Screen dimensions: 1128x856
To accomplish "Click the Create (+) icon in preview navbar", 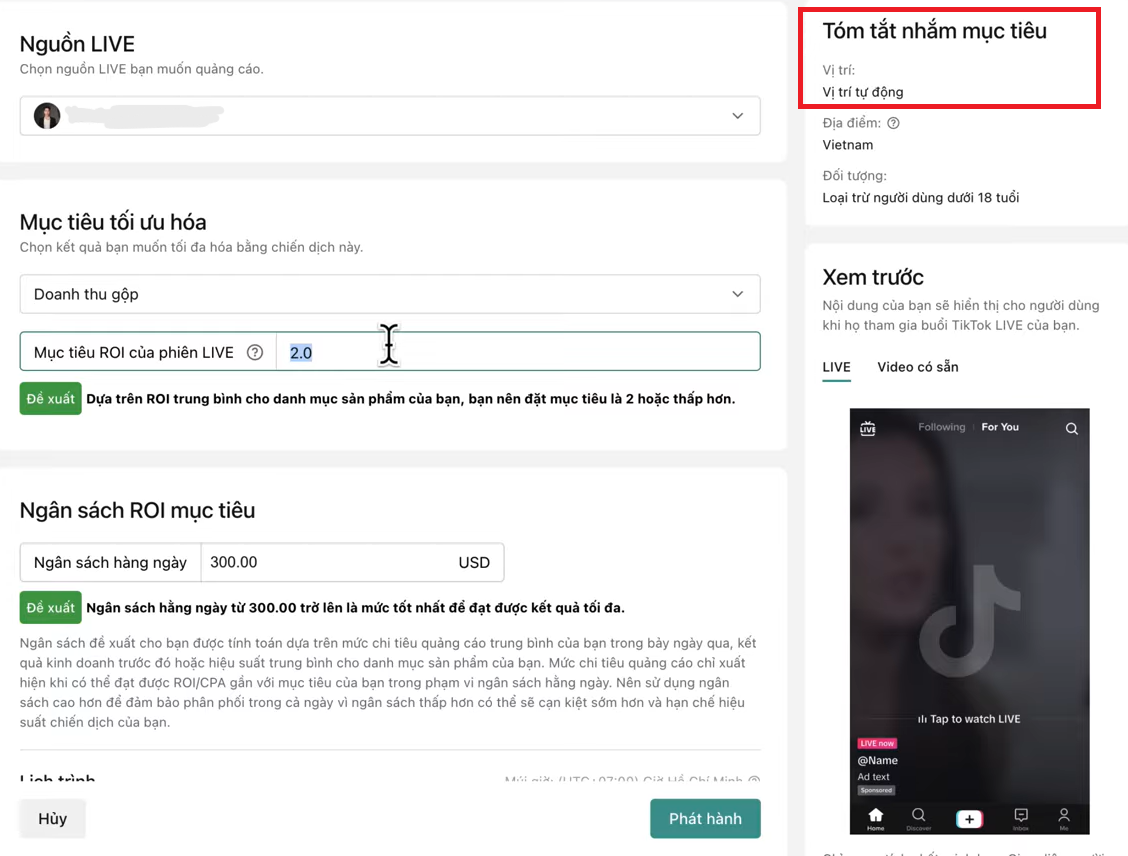I will pyautogui.click(x=969, y=818).
